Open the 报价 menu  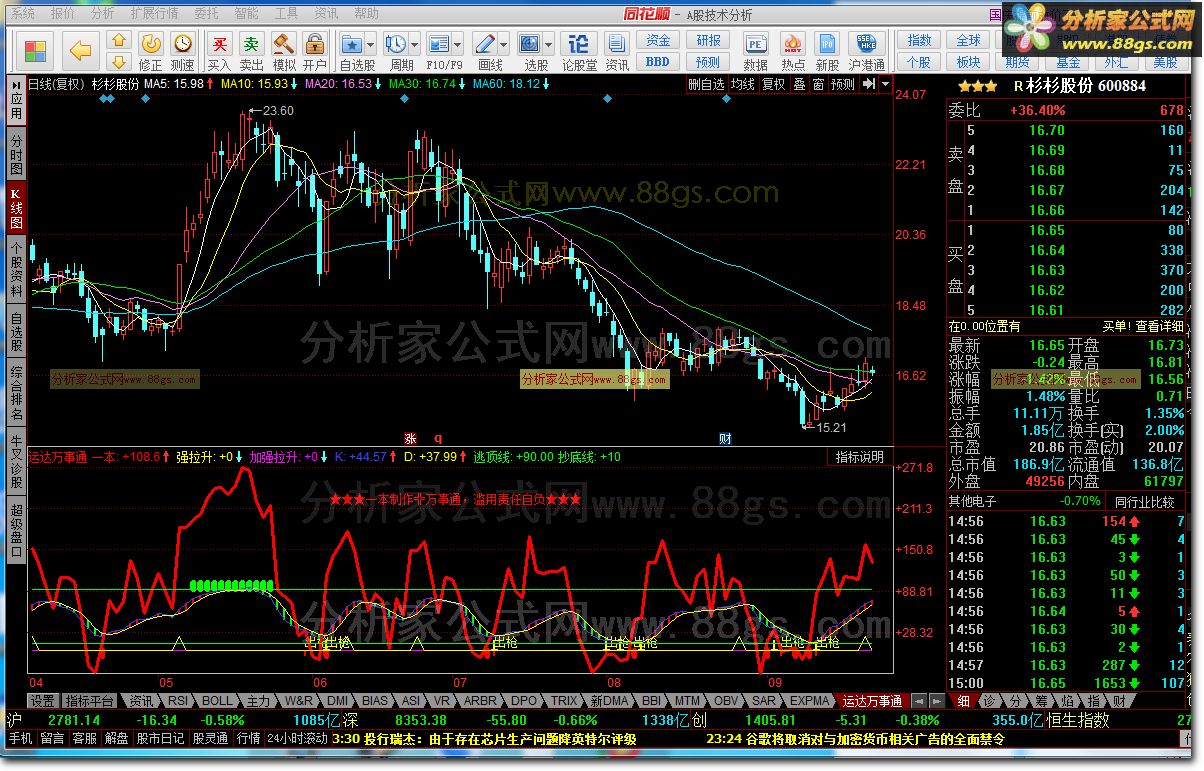[x=62, y=14]
